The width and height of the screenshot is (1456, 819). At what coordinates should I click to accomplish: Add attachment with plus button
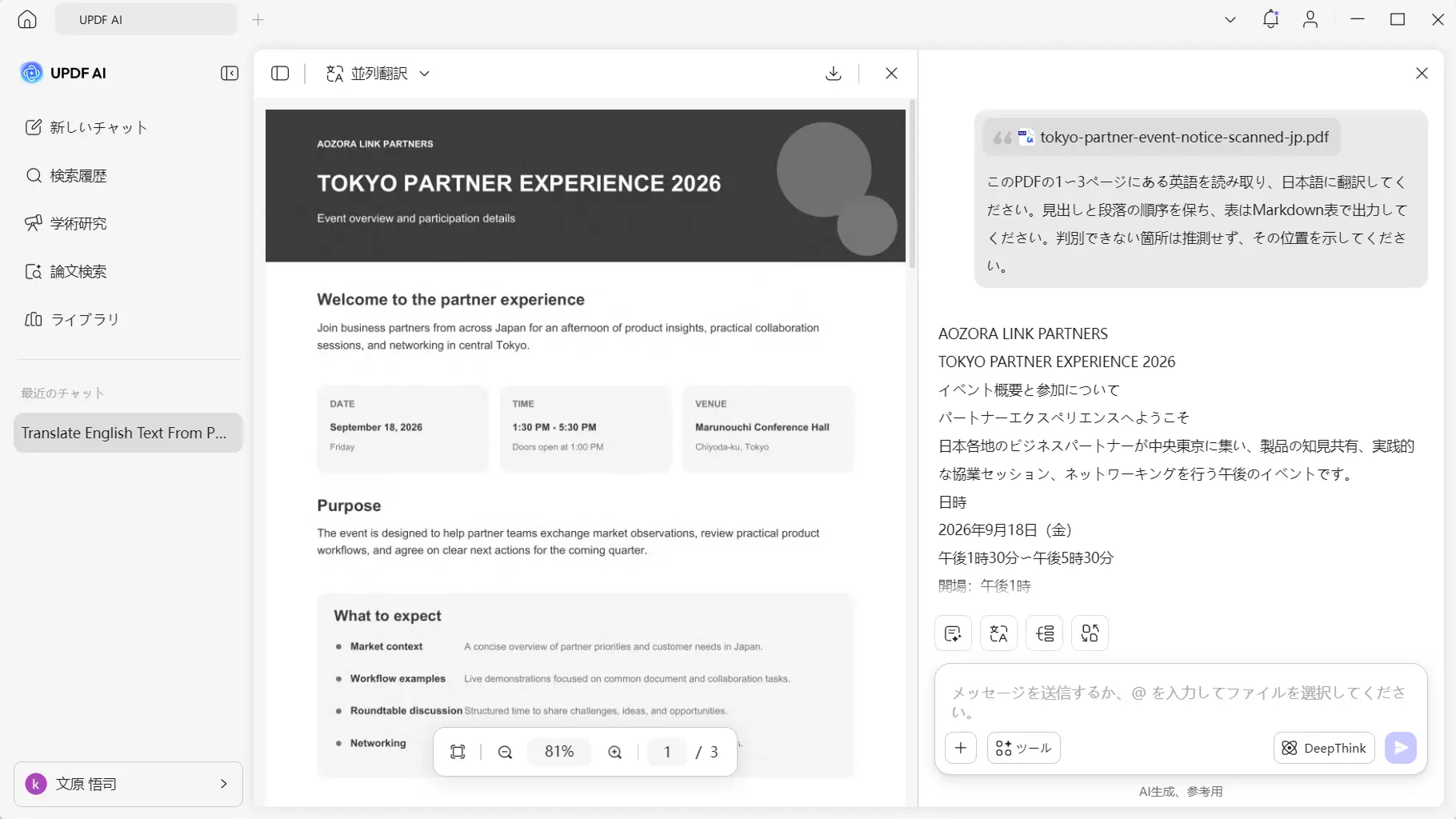961,748
